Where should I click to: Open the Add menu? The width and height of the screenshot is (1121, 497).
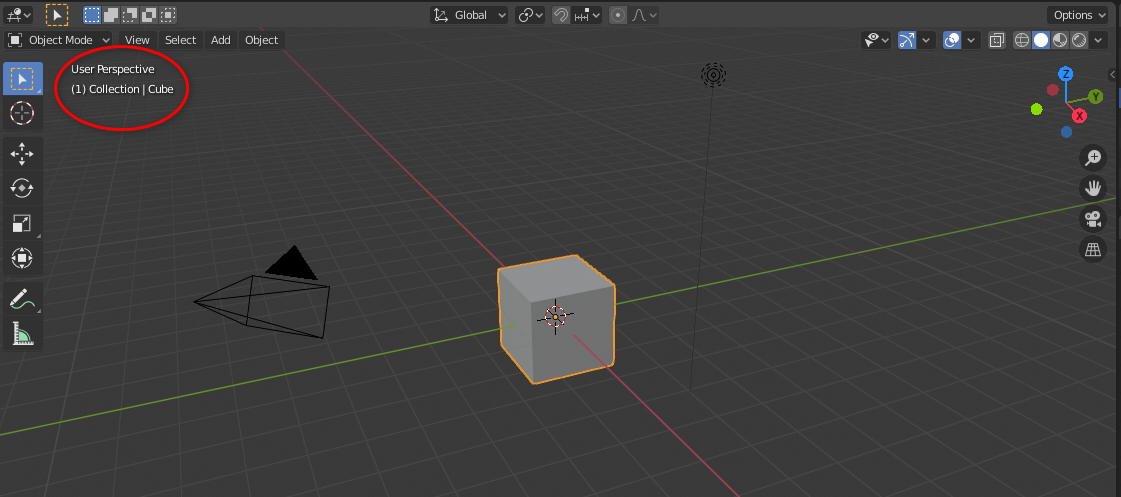click(x=221, y=40)
